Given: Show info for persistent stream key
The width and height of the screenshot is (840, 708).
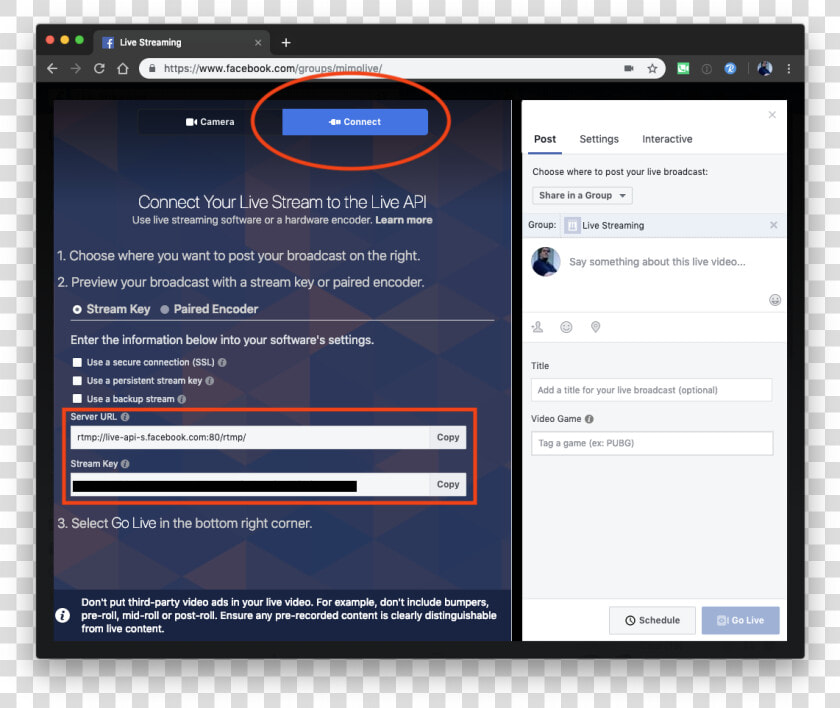Looking at the screenshot, I should point(209,381).
